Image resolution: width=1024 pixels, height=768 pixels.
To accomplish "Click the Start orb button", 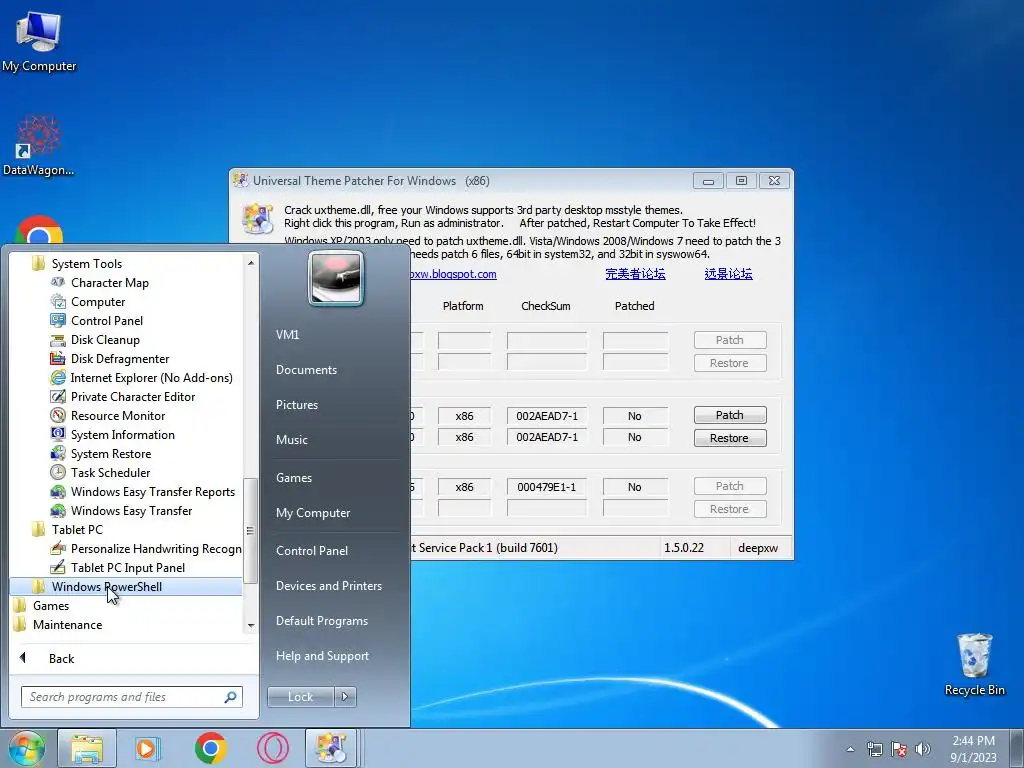I will click(25, 748).
